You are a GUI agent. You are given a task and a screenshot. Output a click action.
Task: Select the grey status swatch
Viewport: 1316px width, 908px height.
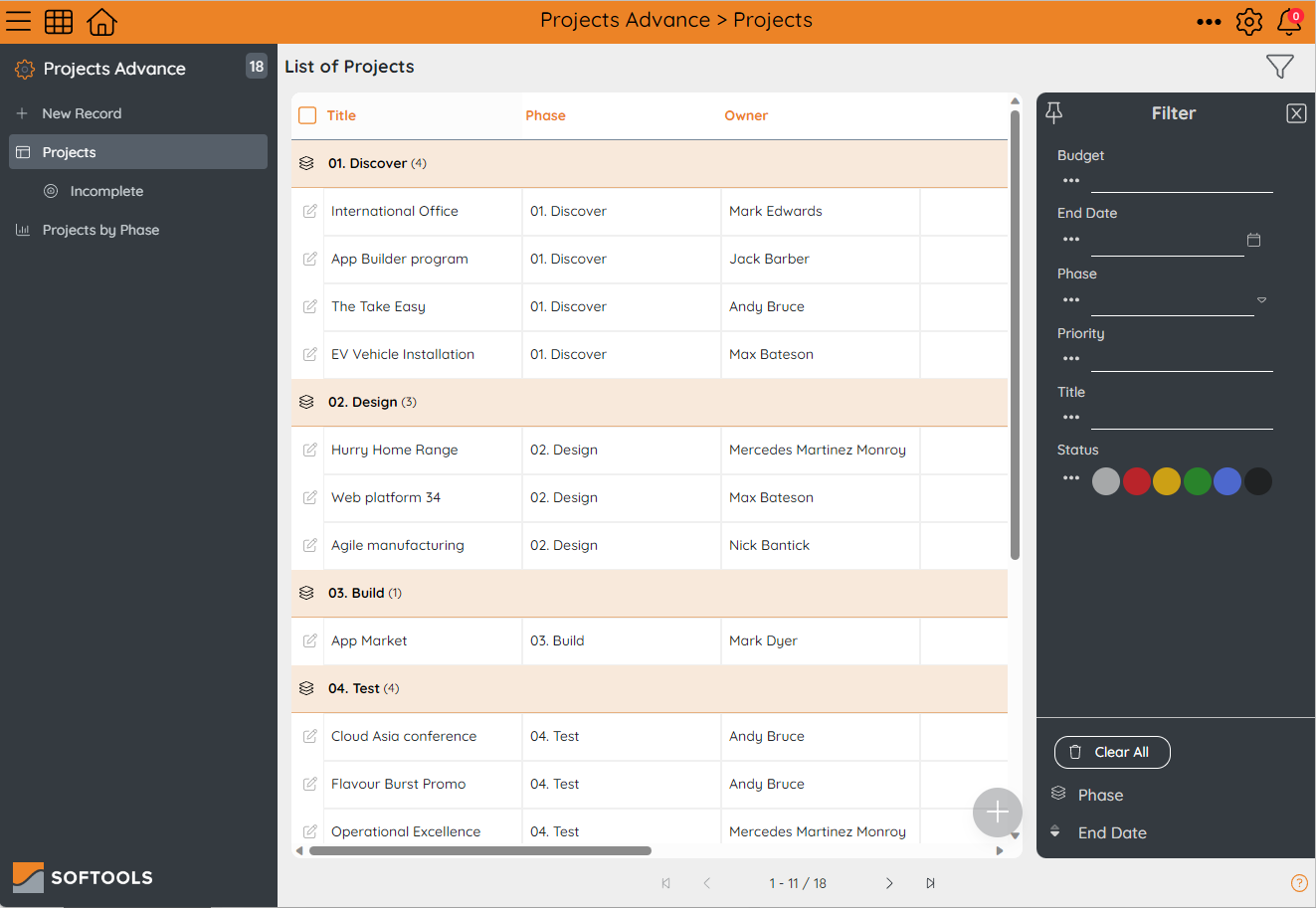[1106, 481]
